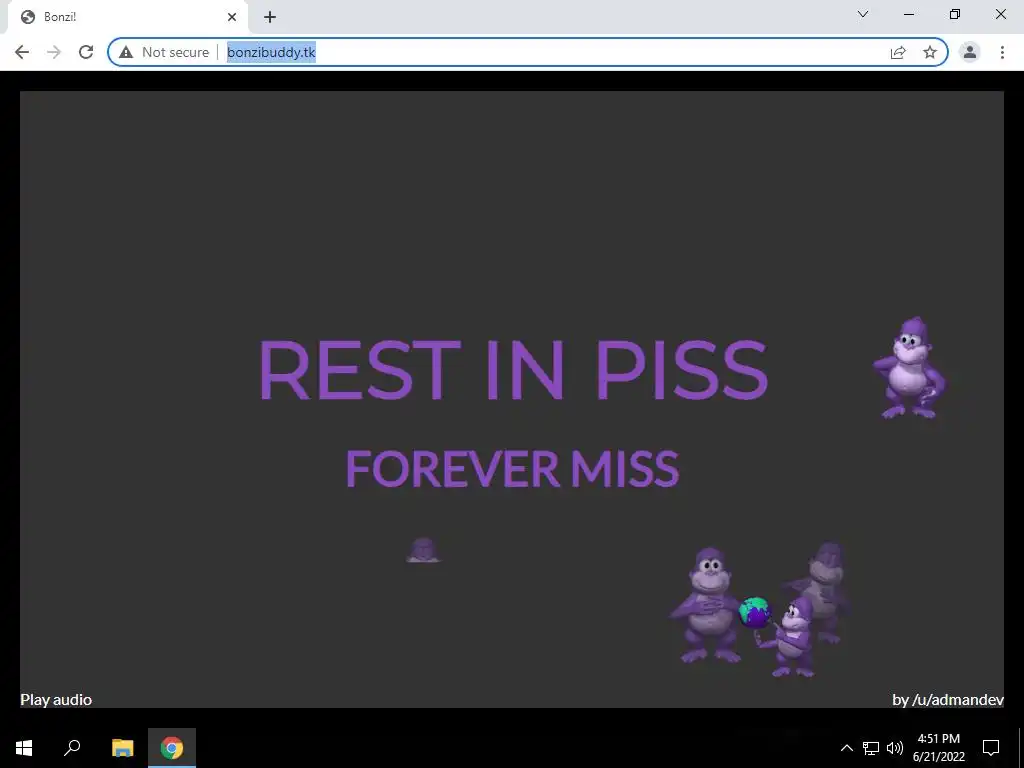Show hidden system tray icons

click(846, 748)
